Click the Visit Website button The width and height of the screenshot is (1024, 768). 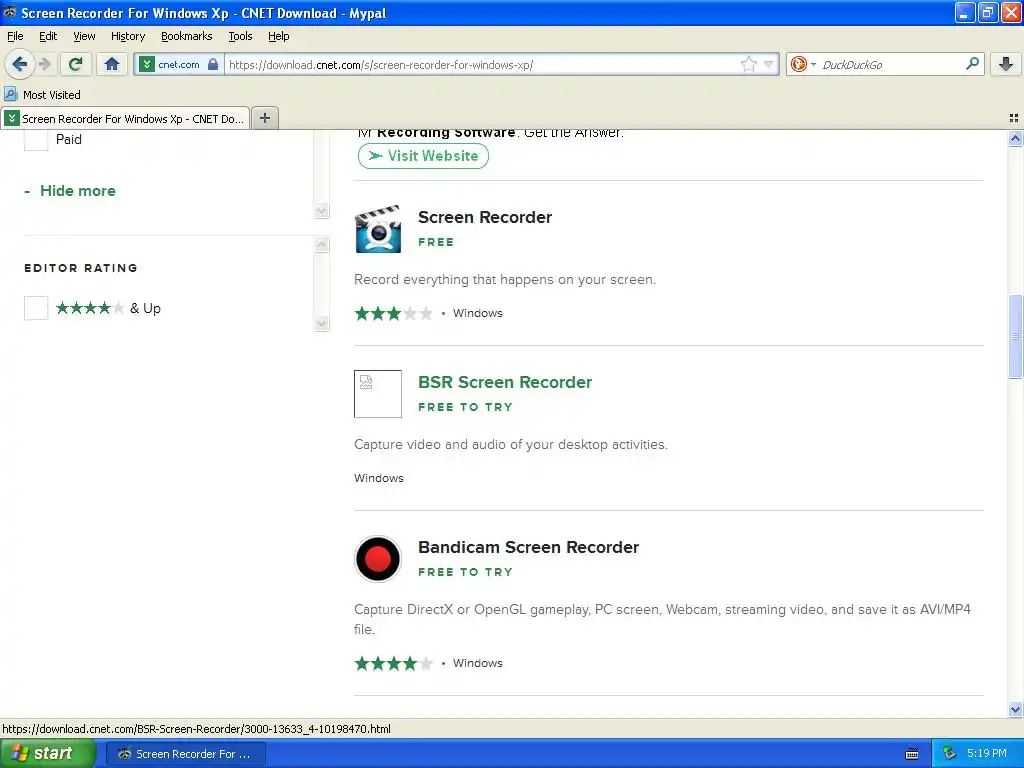pyautogui.click(x=423, y=156)
